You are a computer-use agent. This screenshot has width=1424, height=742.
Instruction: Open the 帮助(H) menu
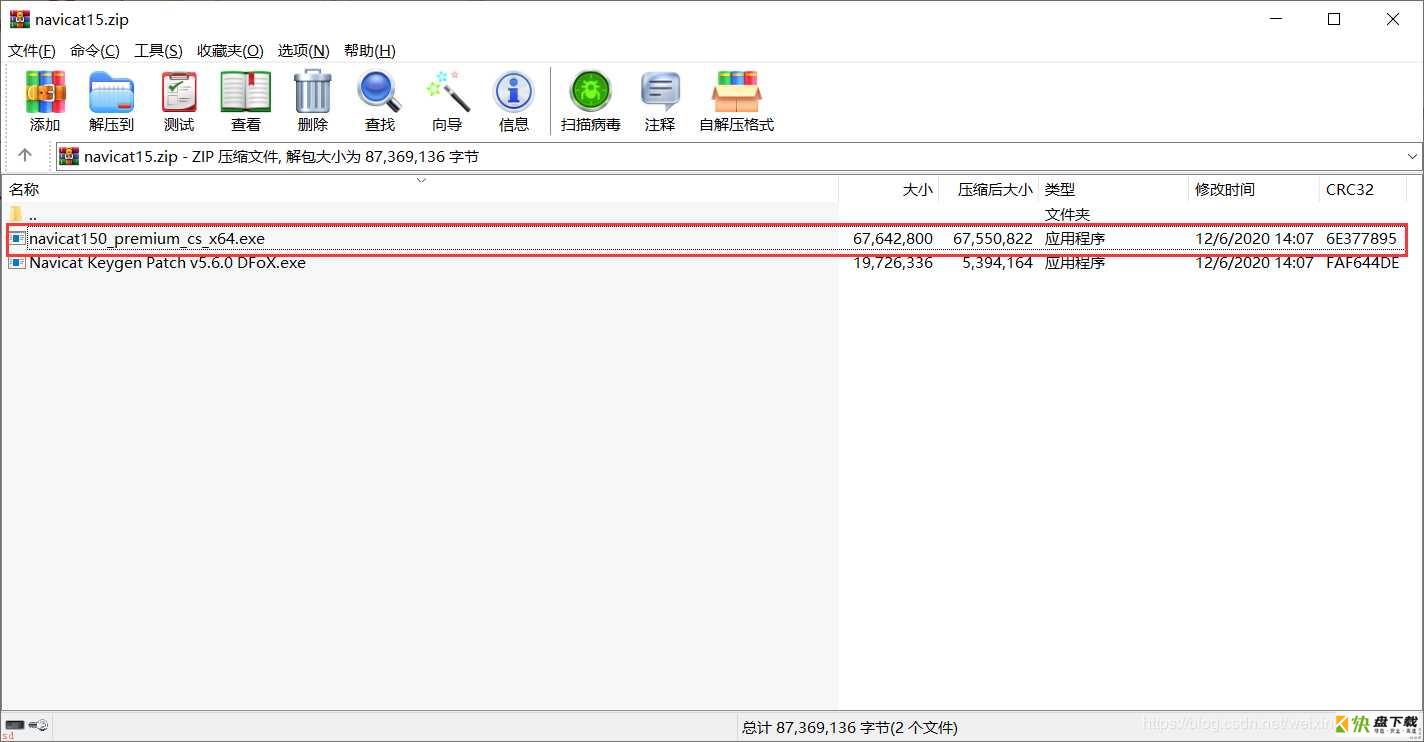pyautogui.click(x=369, y=51)
